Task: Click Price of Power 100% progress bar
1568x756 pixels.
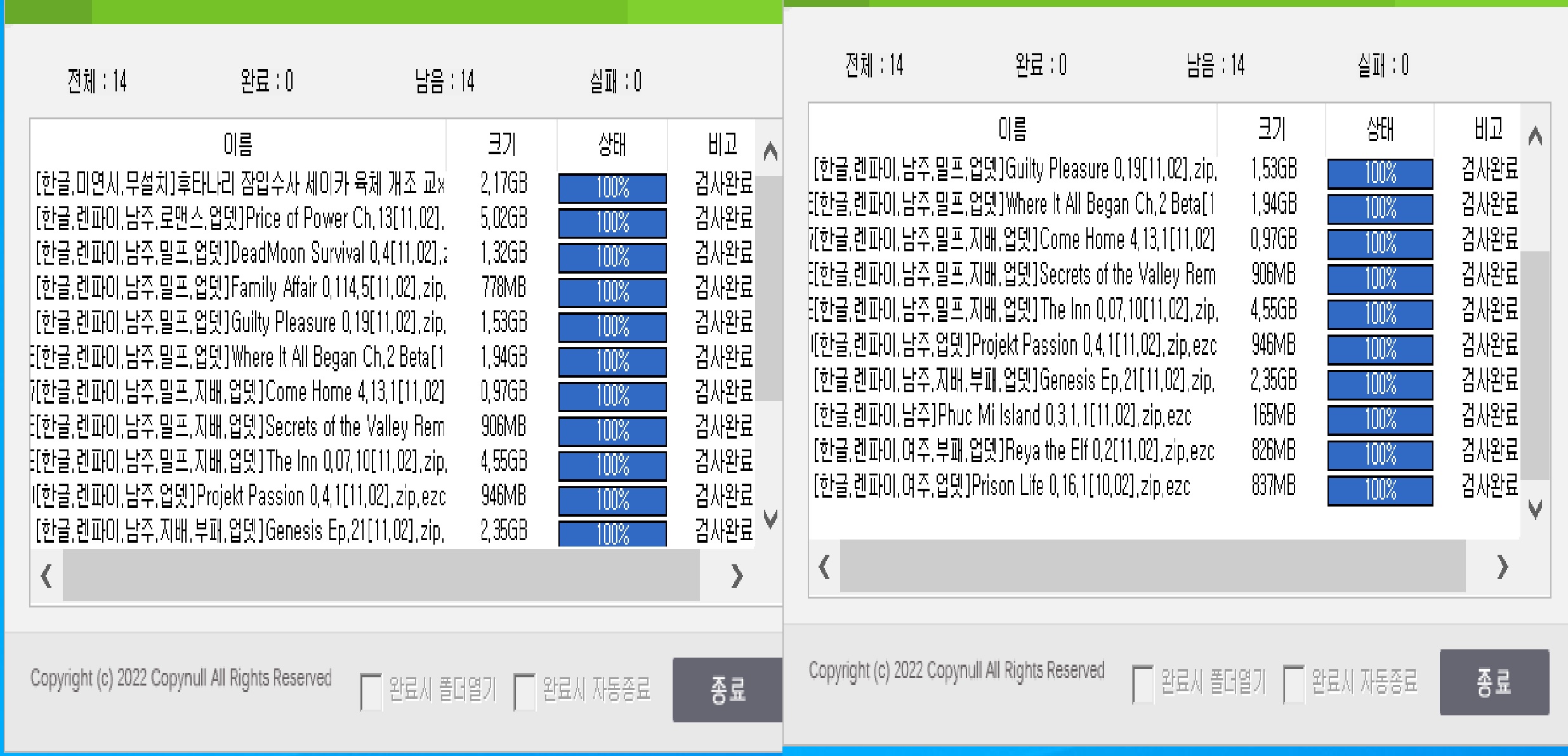Action: [612, 223]
